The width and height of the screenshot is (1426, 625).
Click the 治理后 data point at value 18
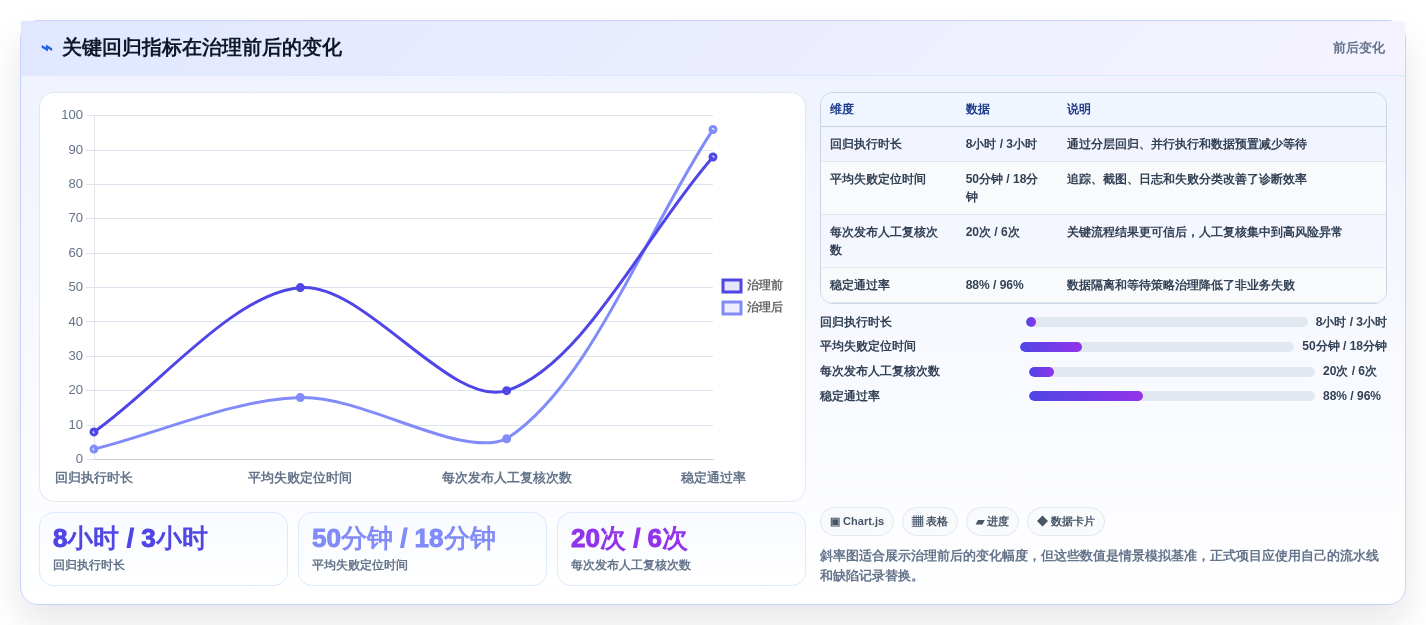click(x=300, y=397)
